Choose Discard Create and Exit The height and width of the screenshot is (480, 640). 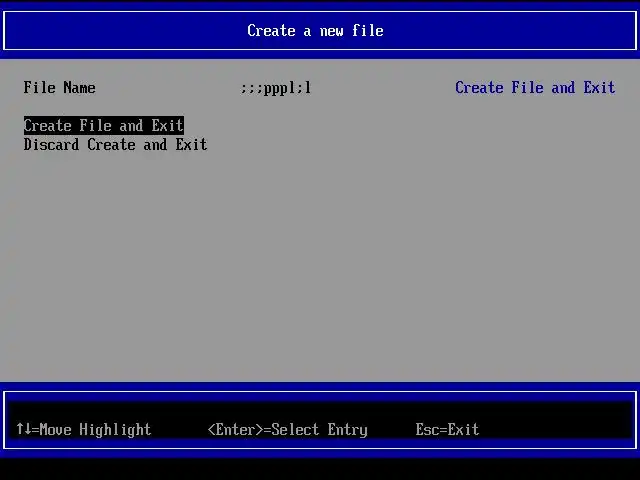[116, 144]
